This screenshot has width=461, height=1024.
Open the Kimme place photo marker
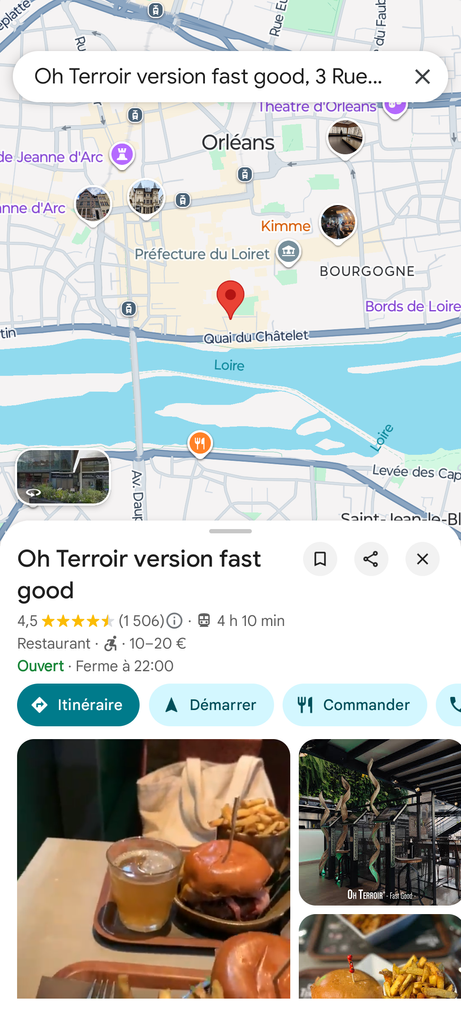coord(338,224)
